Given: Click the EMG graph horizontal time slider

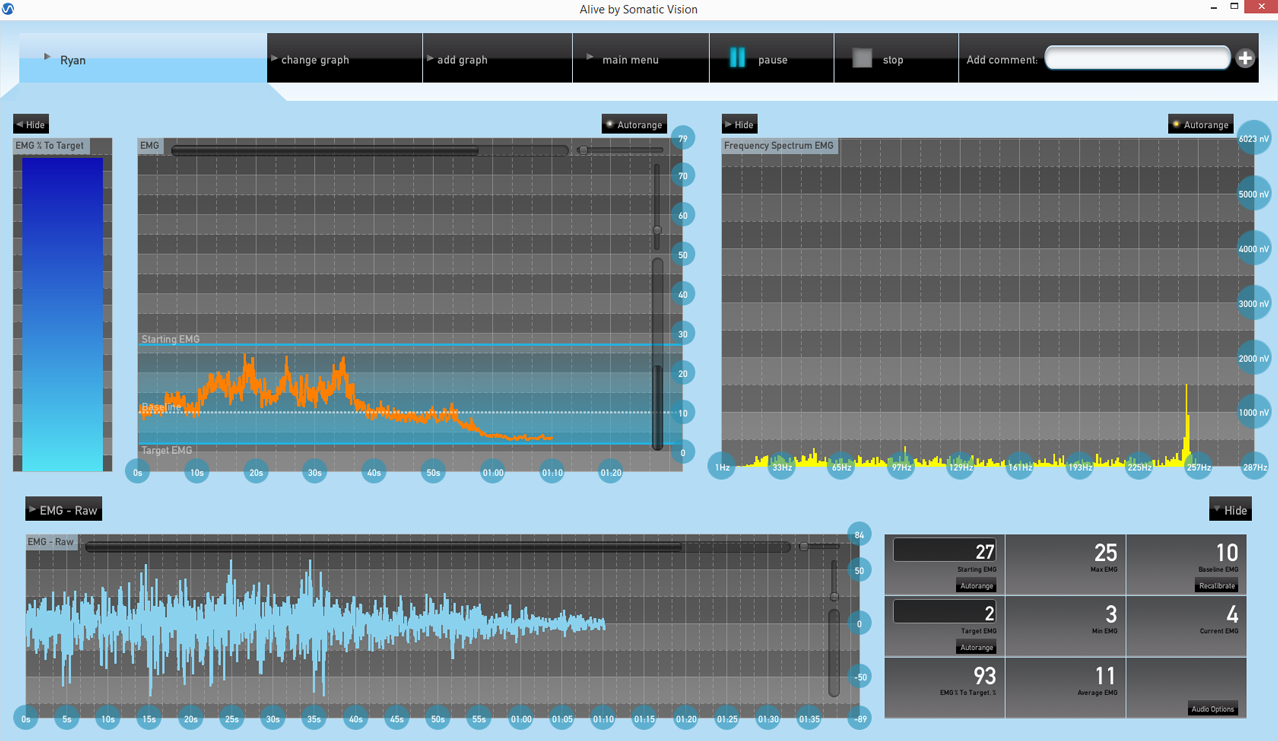Looking at the screenshot, I should (x=325, y=151).
